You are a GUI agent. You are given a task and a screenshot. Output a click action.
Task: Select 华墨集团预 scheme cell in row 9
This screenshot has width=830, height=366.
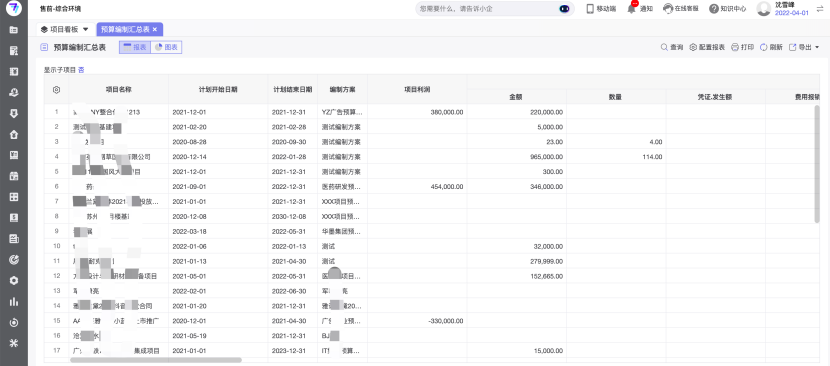point(342,231)
